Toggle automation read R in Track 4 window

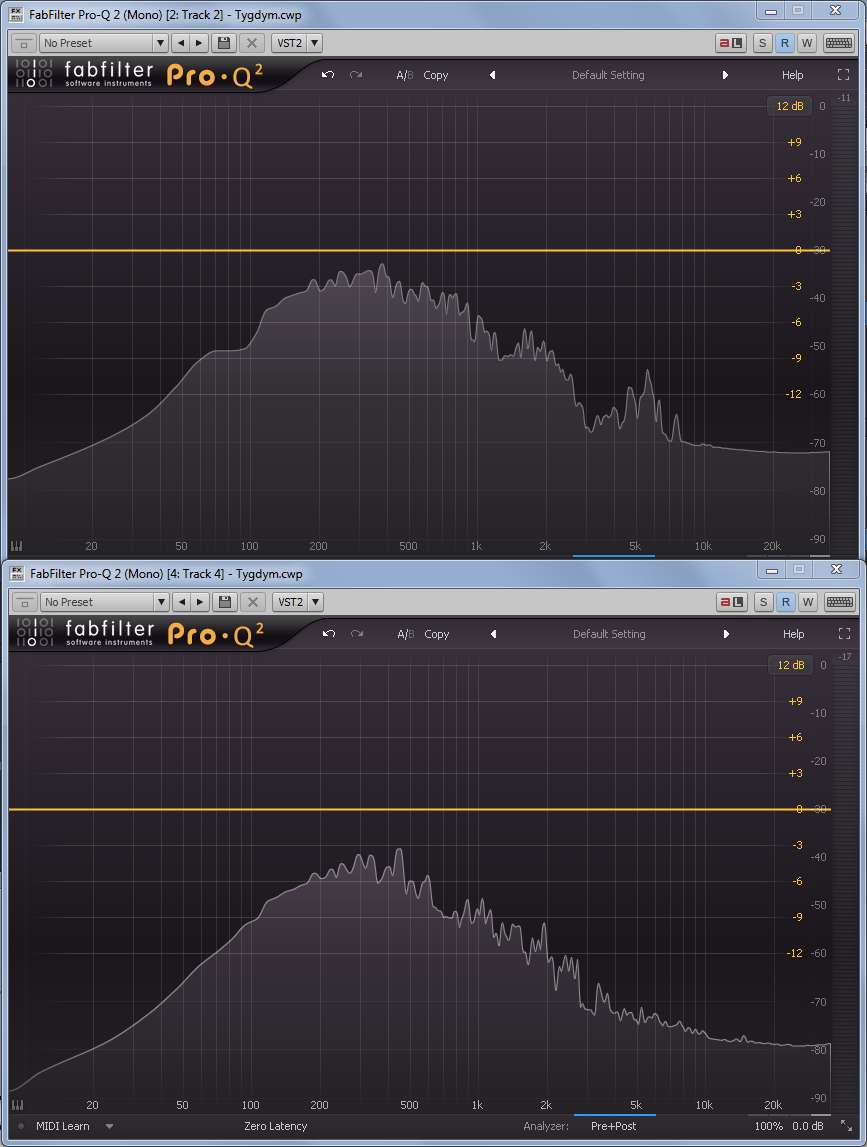coord(786,602)
